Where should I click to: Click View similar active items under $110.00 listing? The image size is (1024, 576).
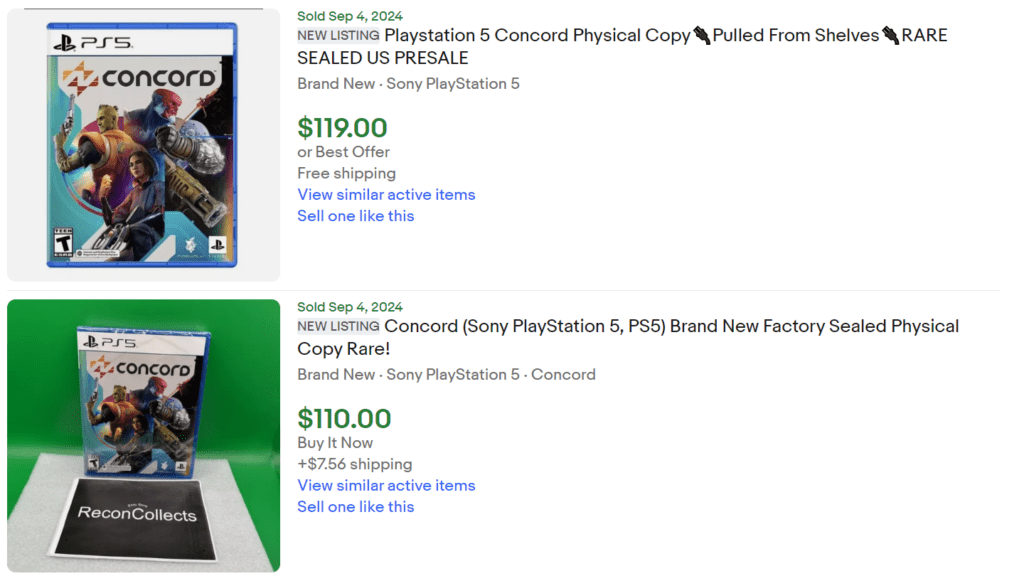[386, 485]
